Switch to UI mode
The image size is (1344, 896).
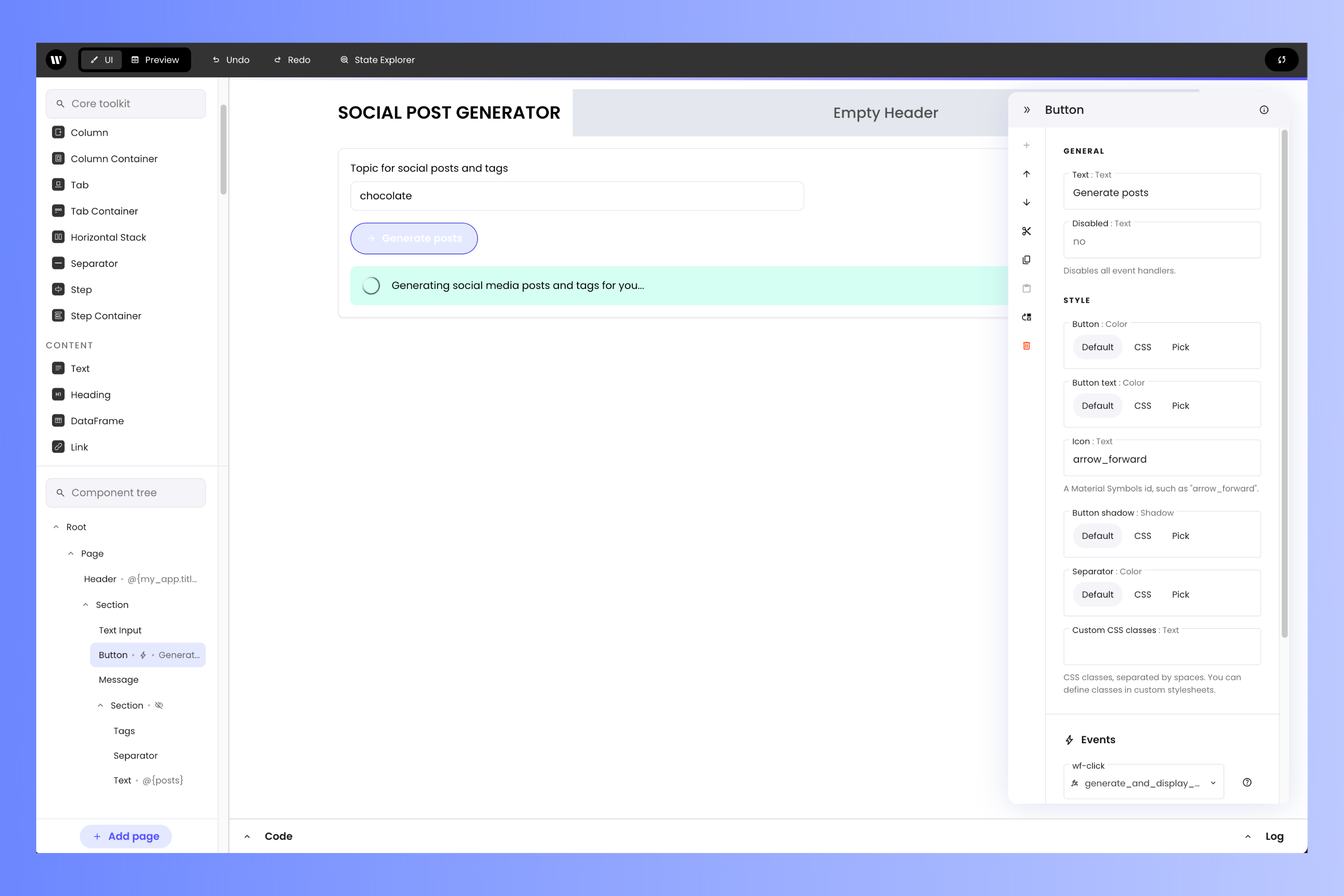coord(102,60)
